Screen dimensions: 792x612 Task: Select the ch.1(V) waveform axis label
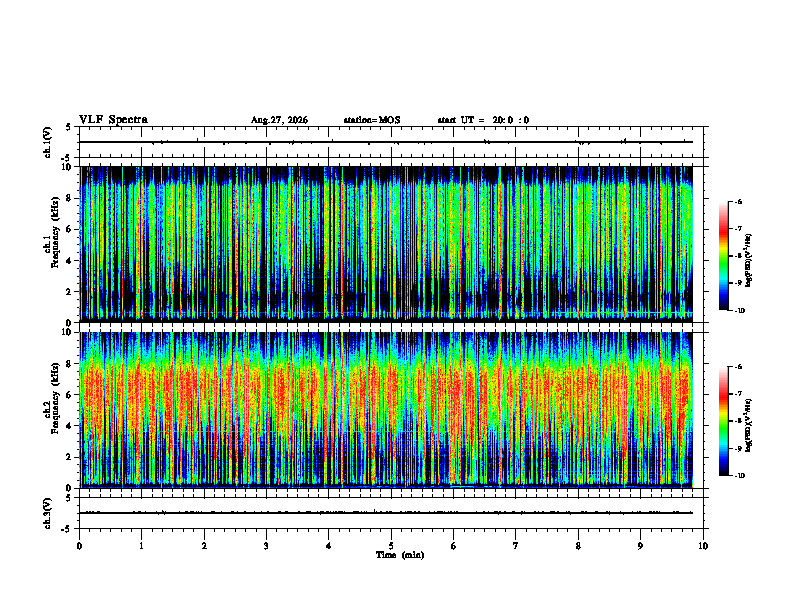tap(47, 142)
